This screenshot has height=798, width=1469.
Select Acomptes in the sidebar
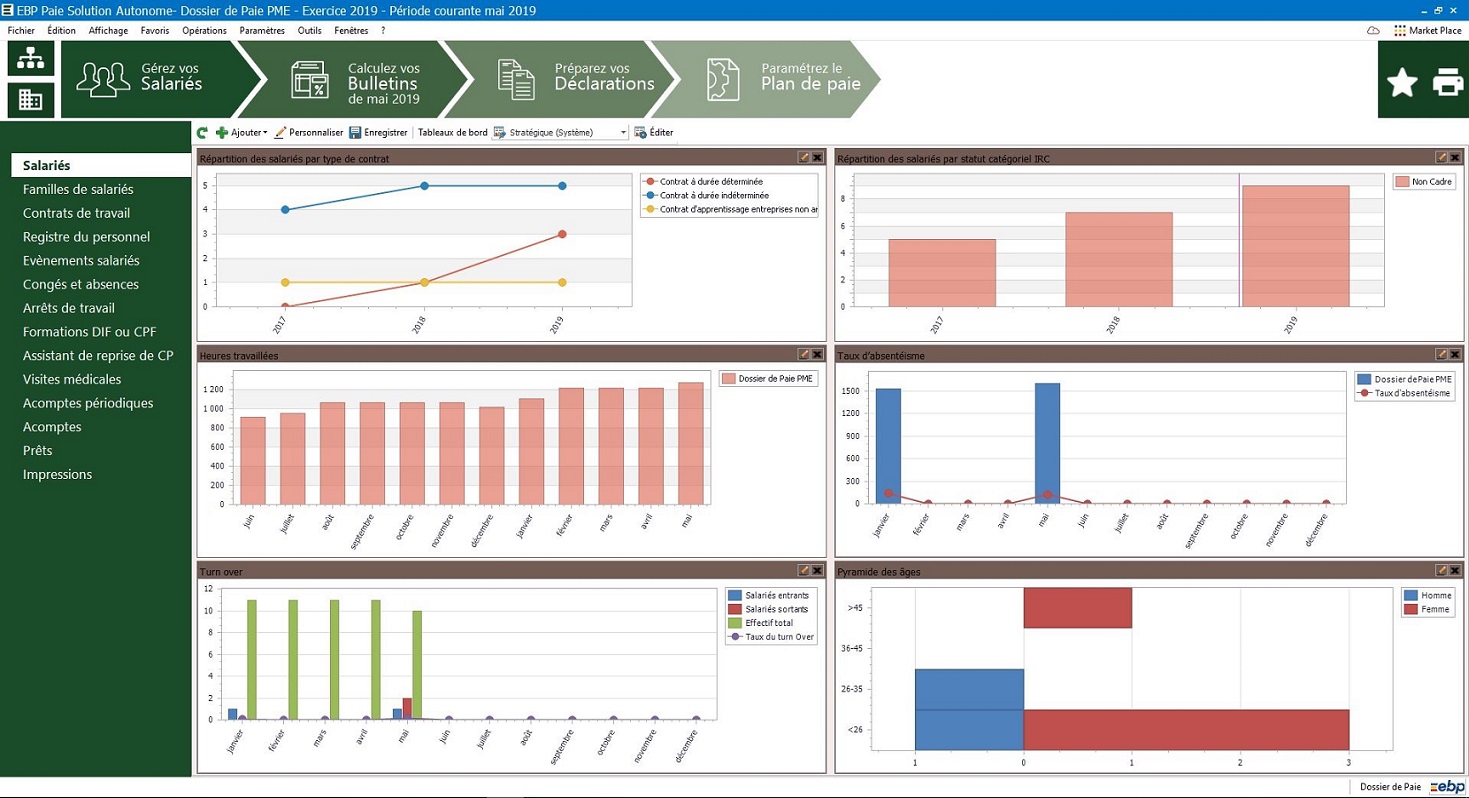click(x=52, y=427)
